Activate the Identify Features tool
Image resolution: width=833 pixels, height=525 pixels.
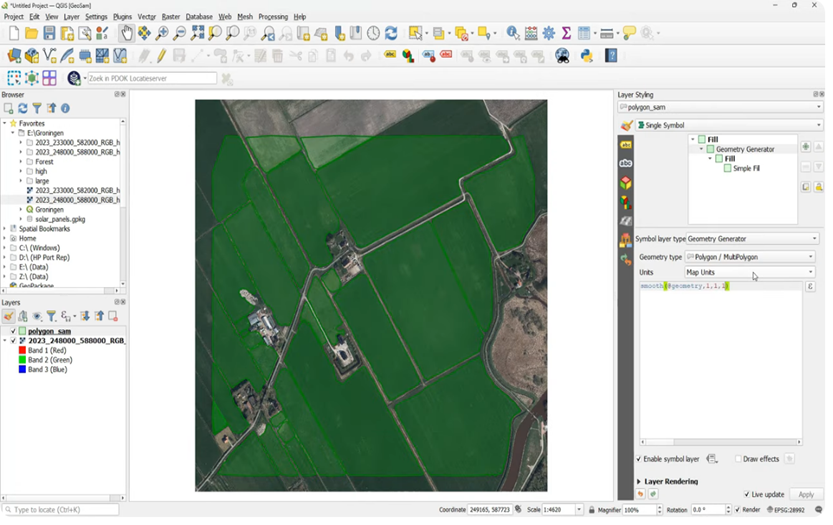point(513,33)
